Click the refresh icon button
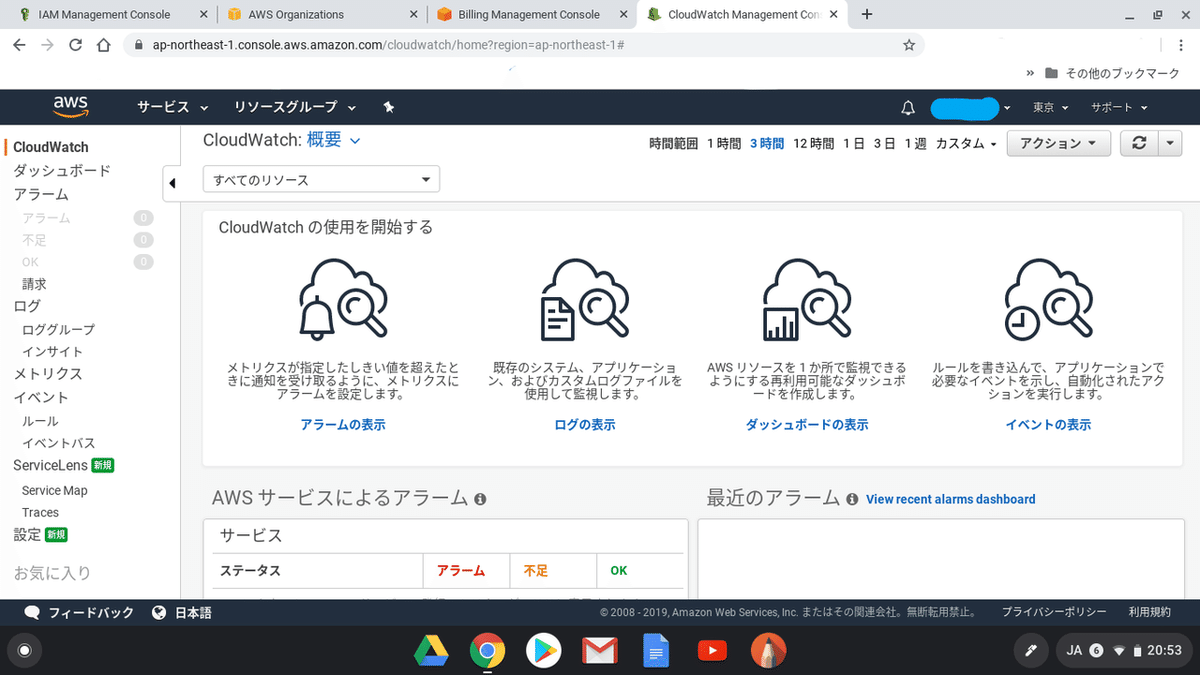The height and width of the screenshot is (675, 1200). click(x=1139, y=143)
